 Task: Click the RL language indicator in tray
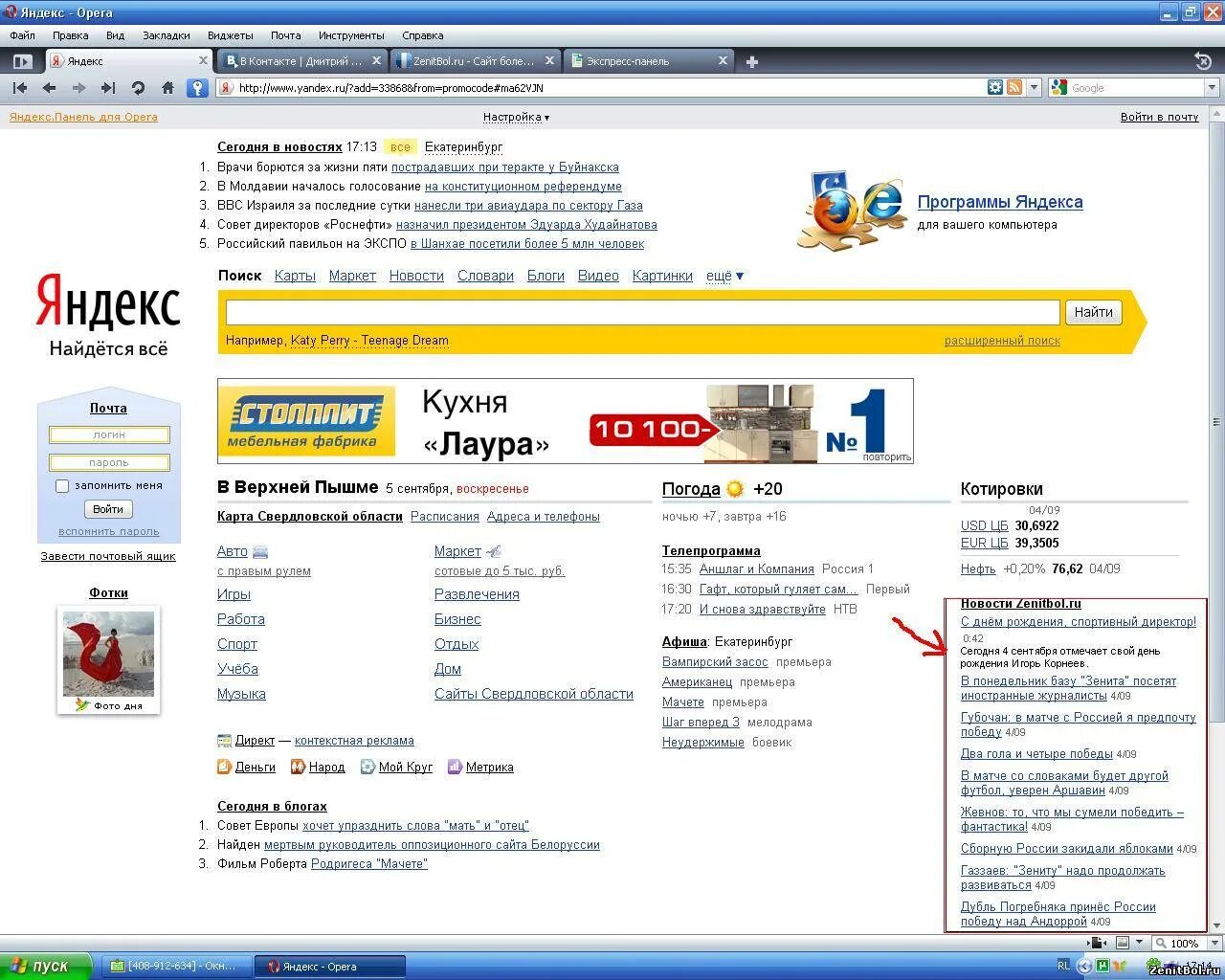click(x=1063, y=965)
